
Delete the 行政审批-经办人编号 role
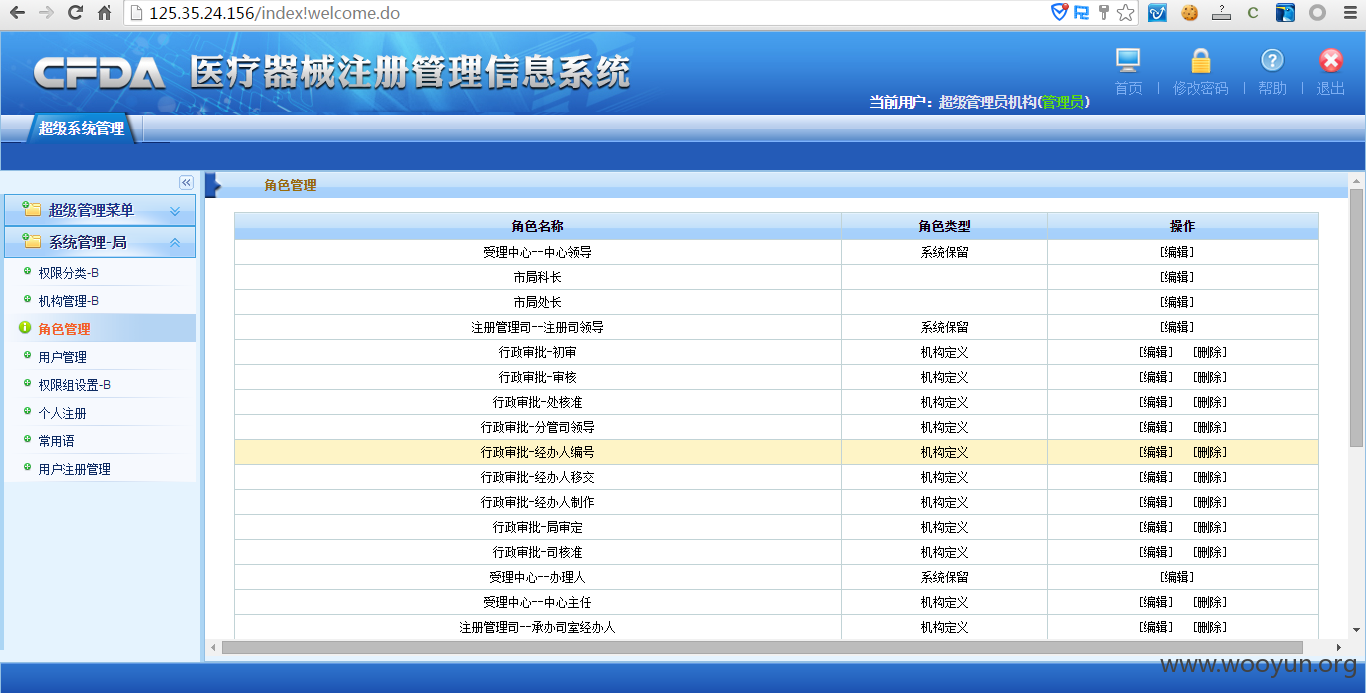pyautogui.click(x=1210, y=452)
